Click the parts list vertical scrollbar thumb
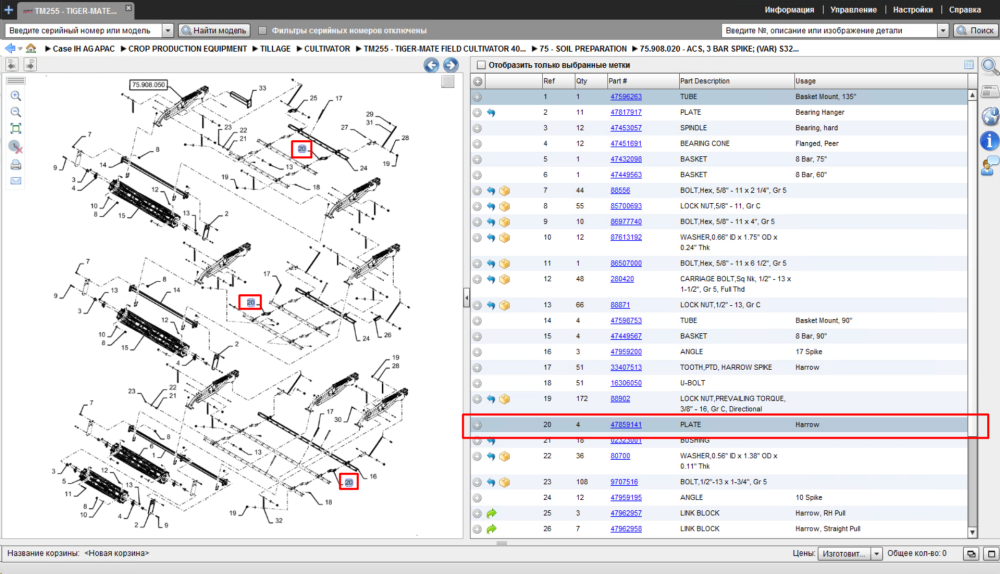Image resolution: width=1000 pixels, height=574 pixels. pyautogui.click(x=972, y=268)
